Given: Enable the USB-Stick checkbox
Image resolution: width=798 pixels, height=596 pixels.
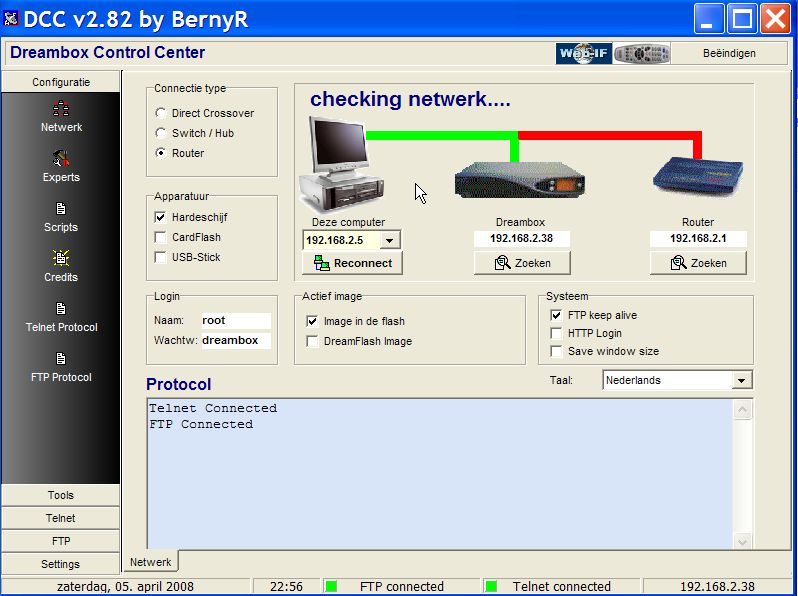Looking at the screenshot, I should click(160, 257).
